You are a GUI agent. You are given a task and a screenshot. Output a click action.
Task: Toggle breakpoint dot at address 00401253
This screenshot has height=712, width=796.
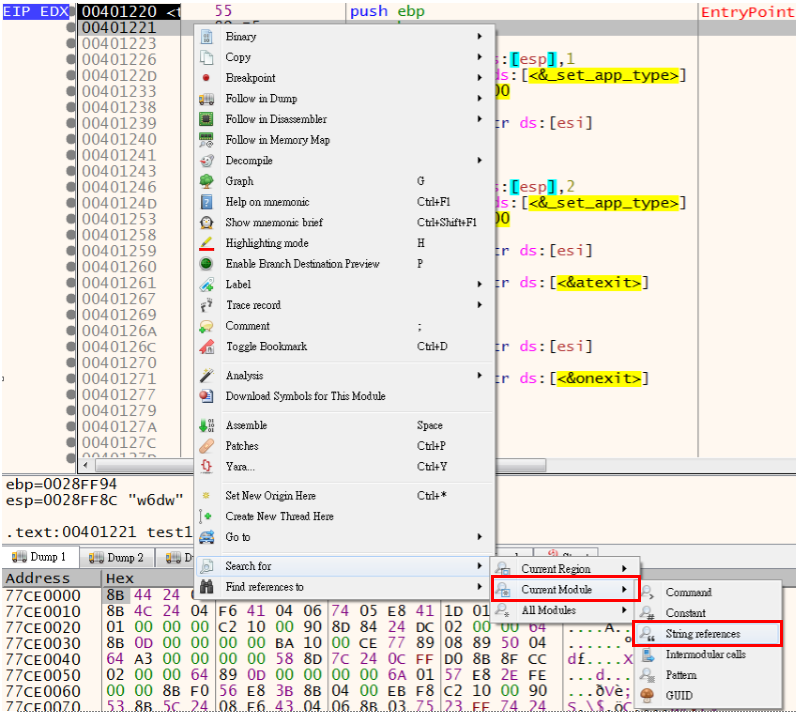pyautogui.click(x=72, y=219)
